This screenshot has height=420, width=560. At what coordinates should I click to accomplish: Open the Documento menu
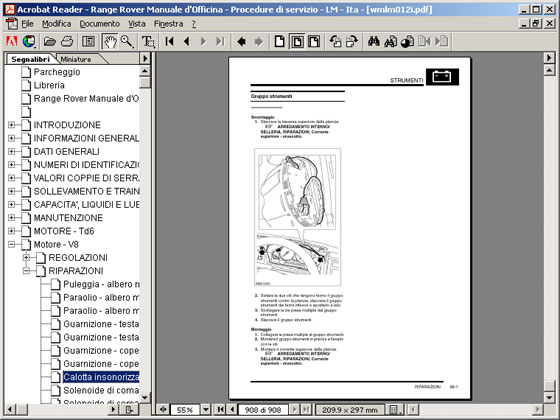[x=99, y=24]
